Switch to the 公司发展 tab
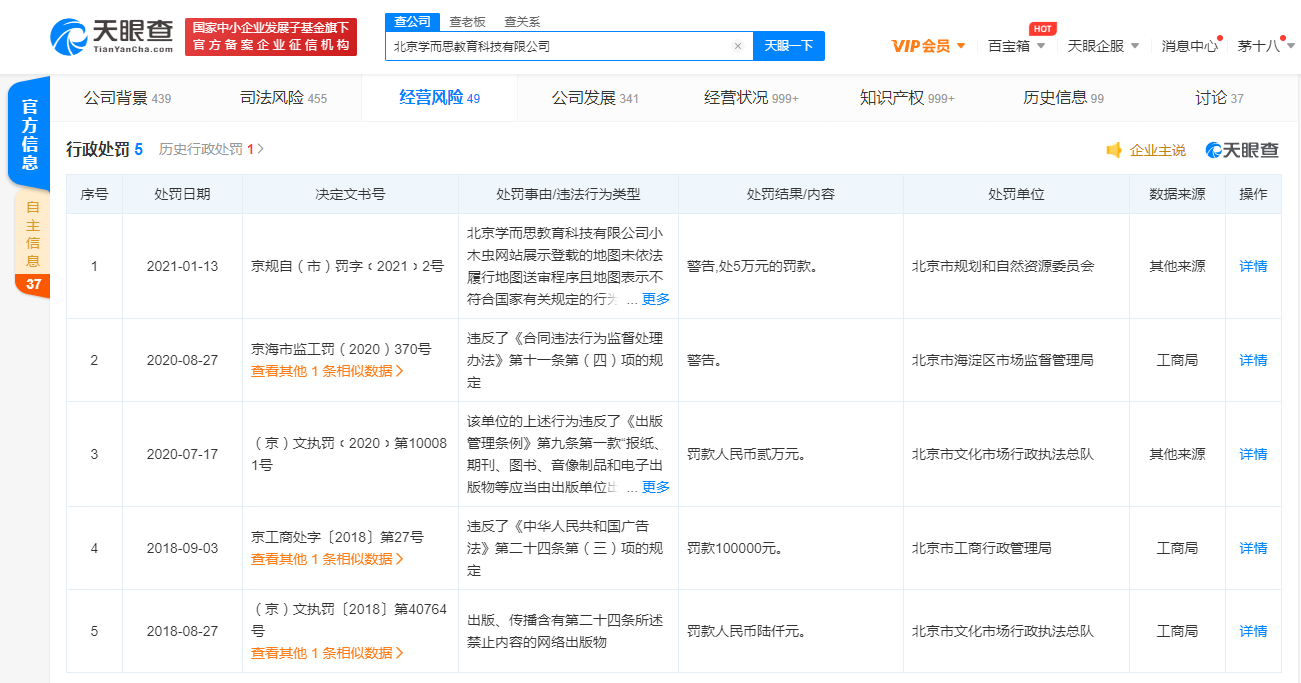This screenshot has height=683, width=1301. coord(595,98)
